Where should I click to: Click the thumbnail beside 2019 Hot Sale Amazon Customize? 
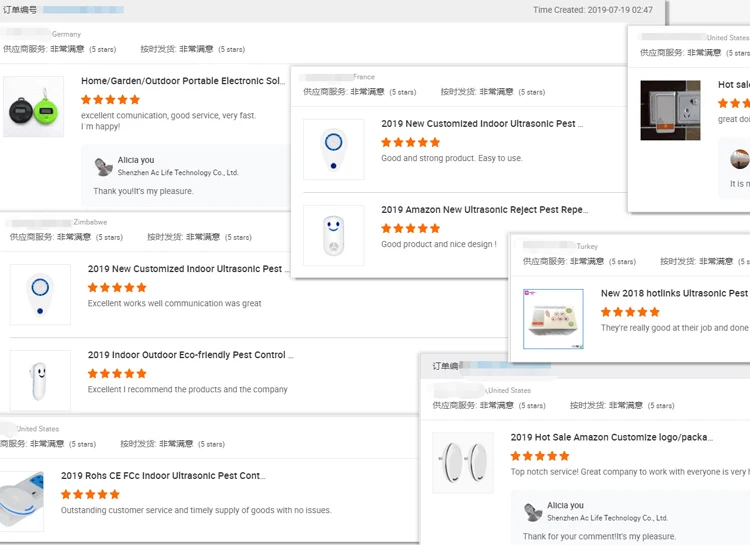[x=463, y=463]
